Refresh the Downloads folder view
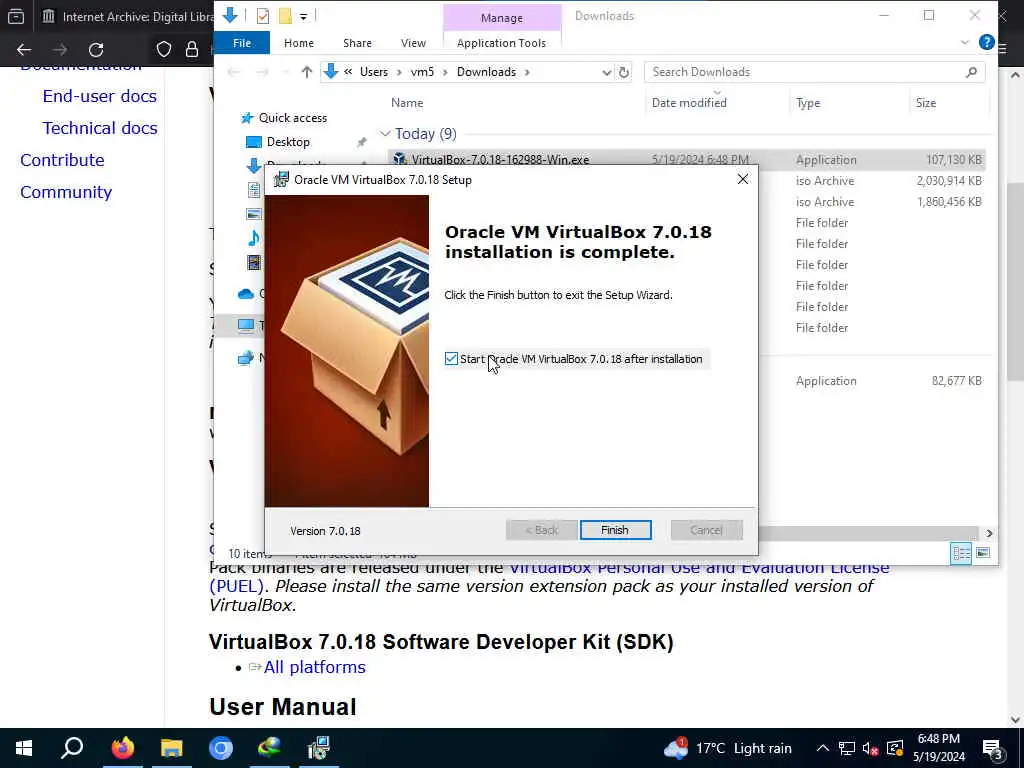 point(624,72)
